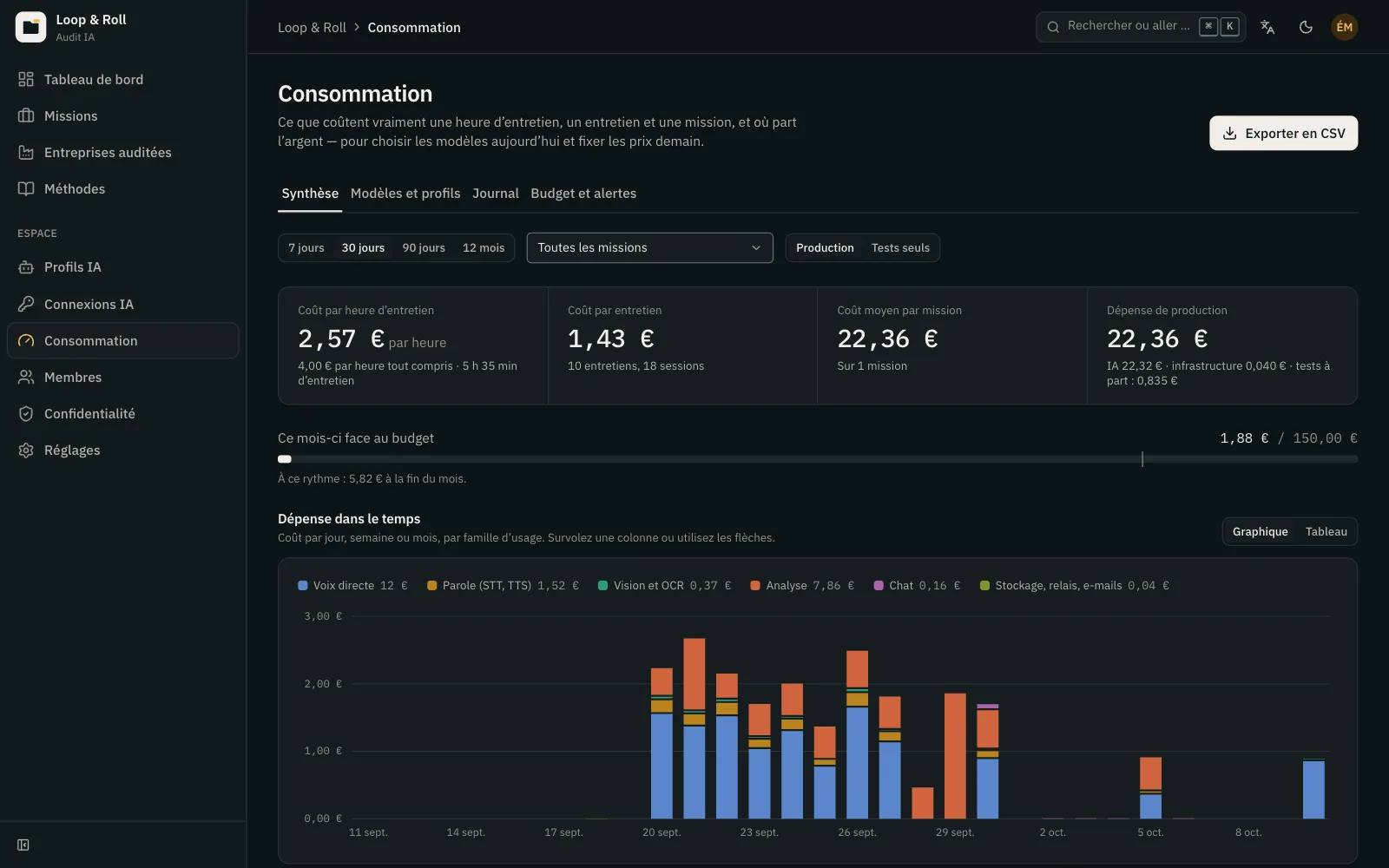Click the tallest 21 sept. chart column
Image resolution: width=1389 pixels, height=868 pixels.
click(x=694, y=728)
